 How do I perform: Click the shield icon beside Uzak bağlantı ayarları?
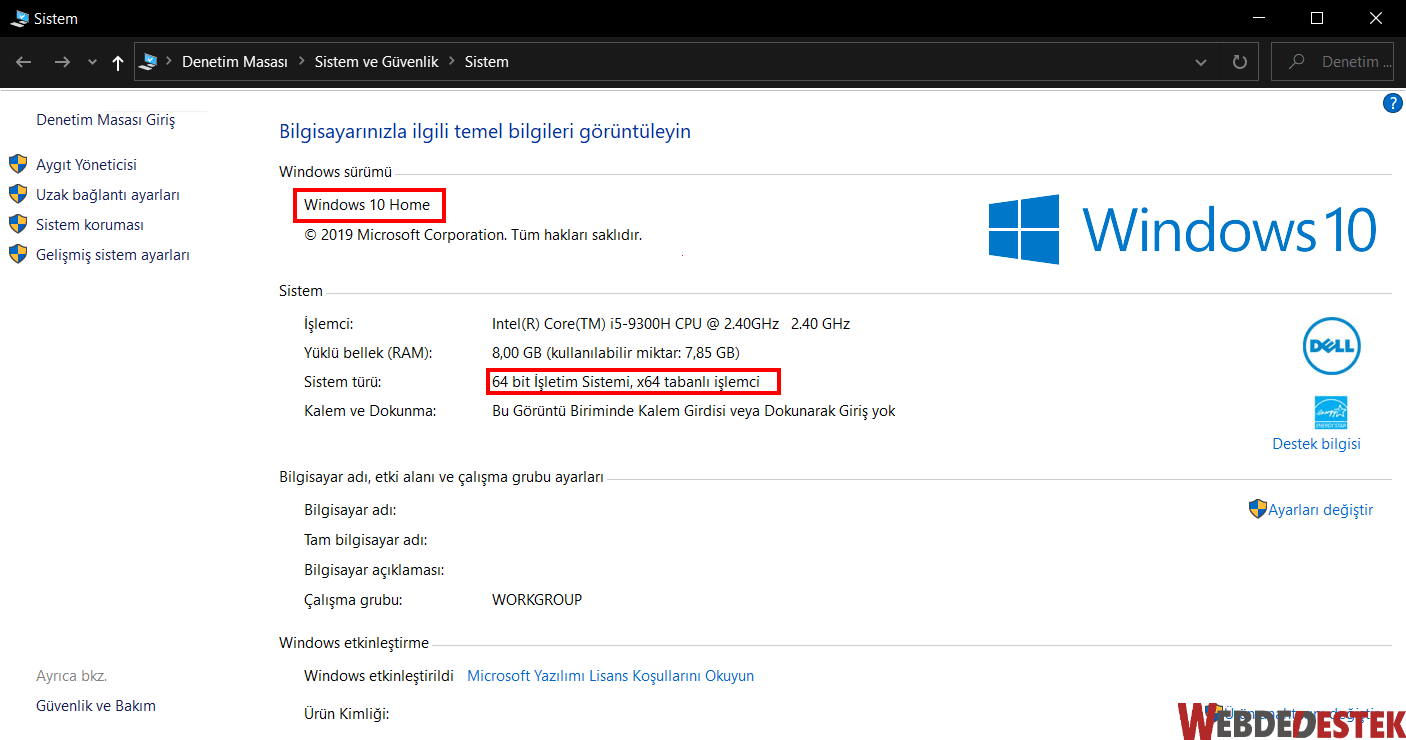pyautogui.click(x=18, y=194)
